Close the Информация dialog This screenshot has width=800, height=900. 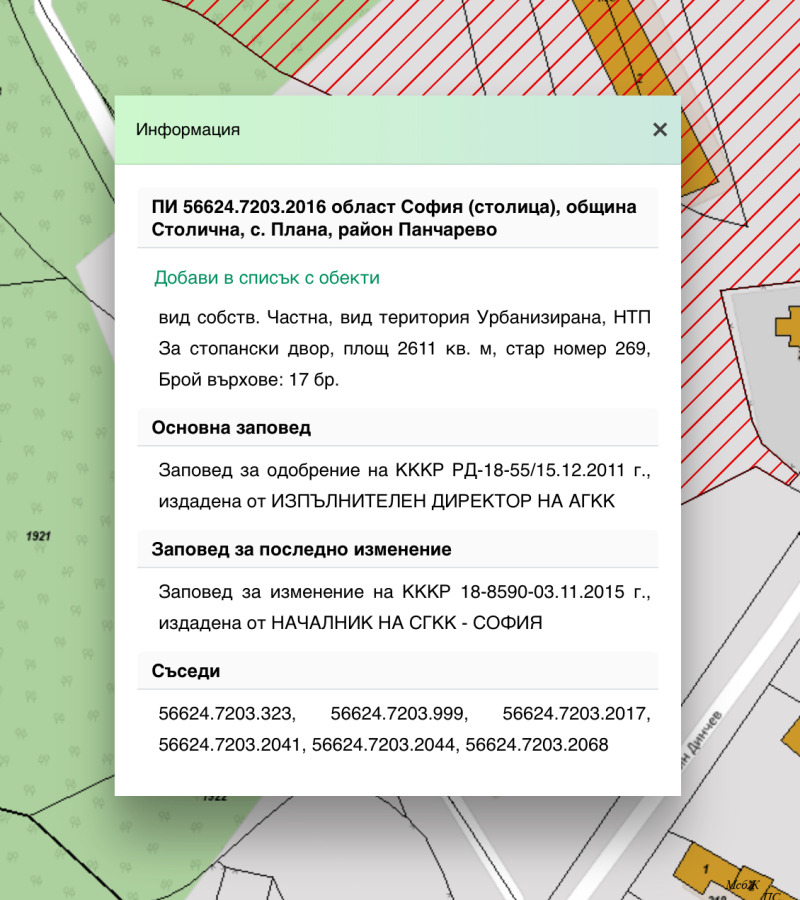point(659,130)
